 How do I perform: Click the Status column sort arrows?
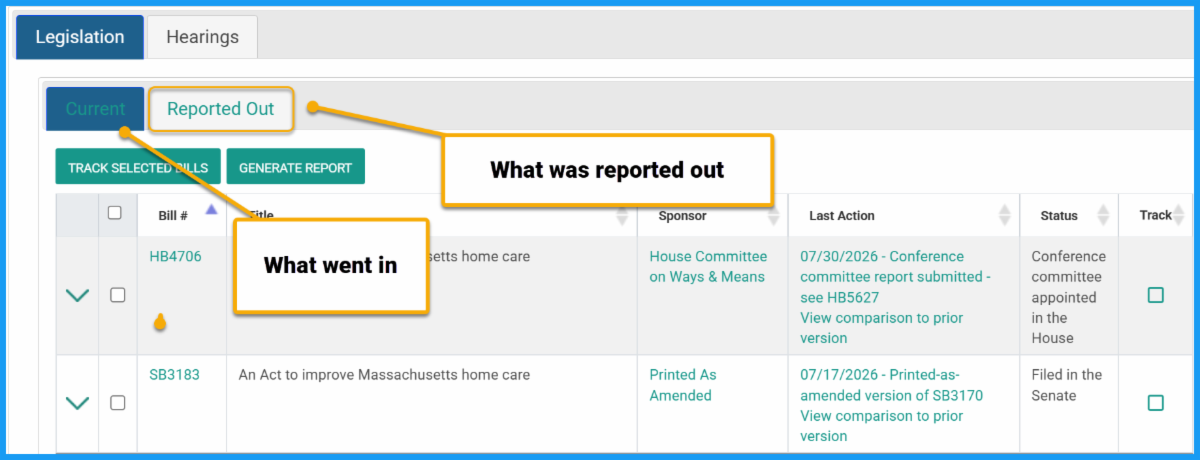[1103, 215]
